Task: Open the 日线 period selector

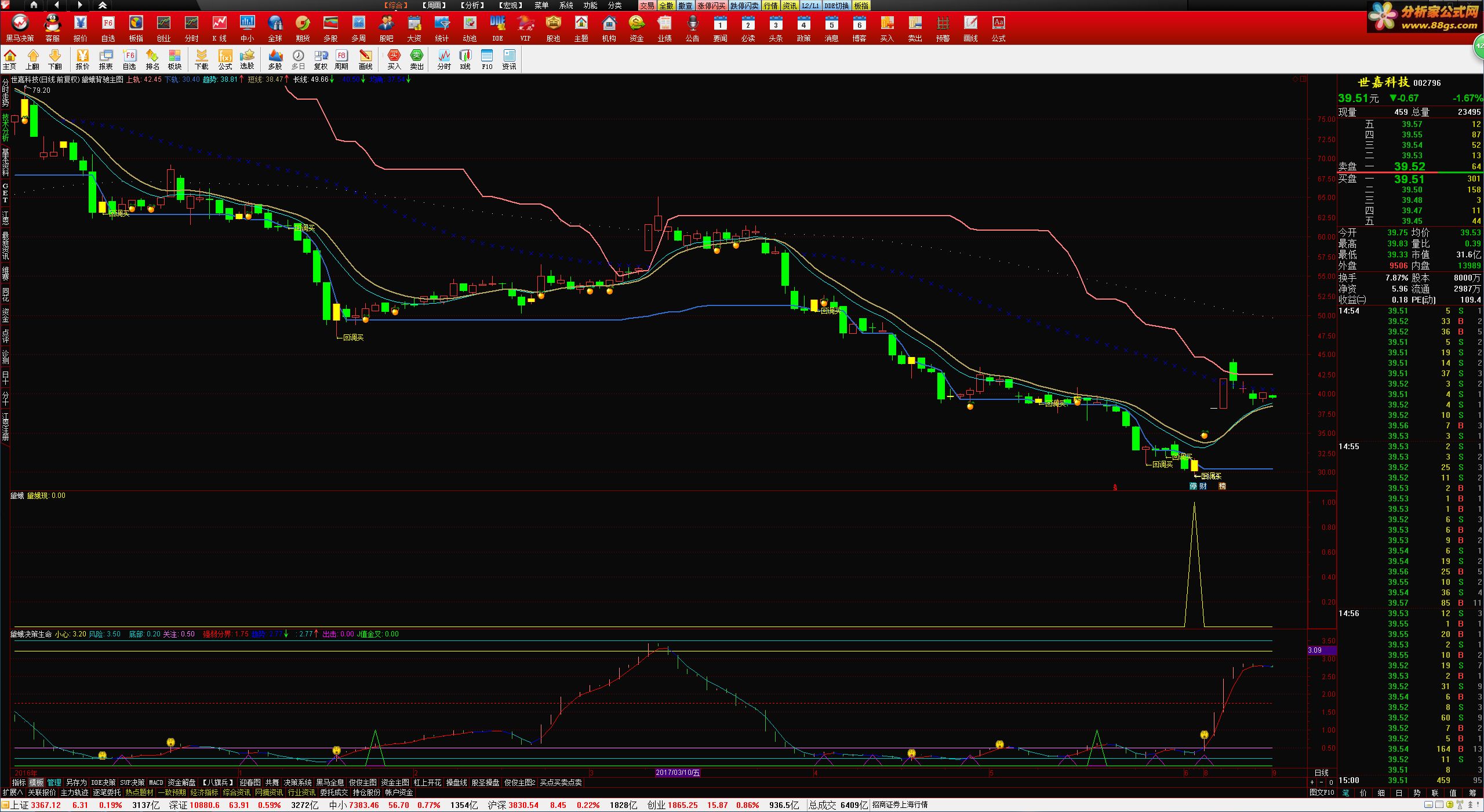Action: pos(1322,773)
